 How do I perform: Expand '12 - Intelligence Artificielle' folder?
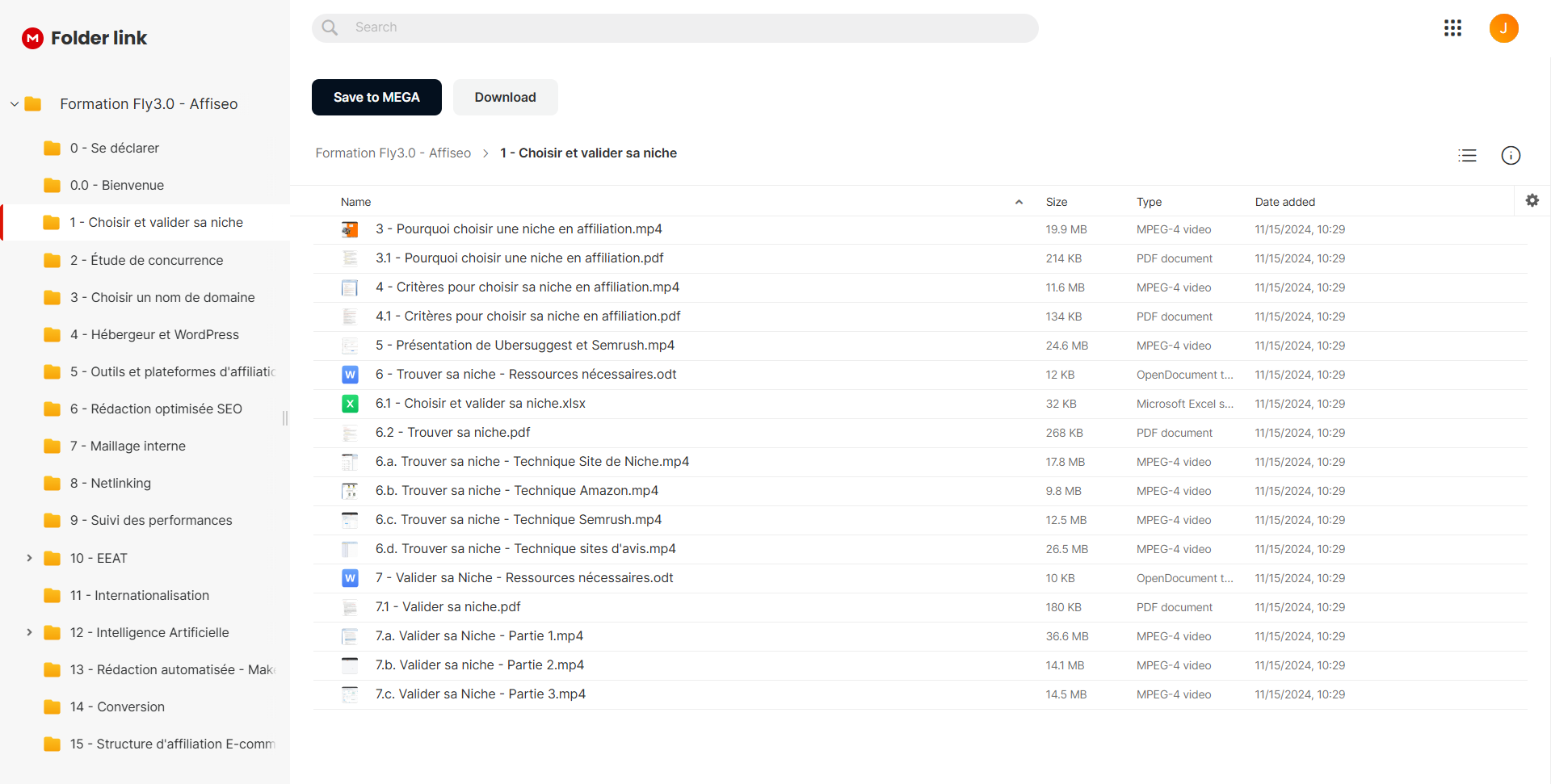(x=29, y=632)
